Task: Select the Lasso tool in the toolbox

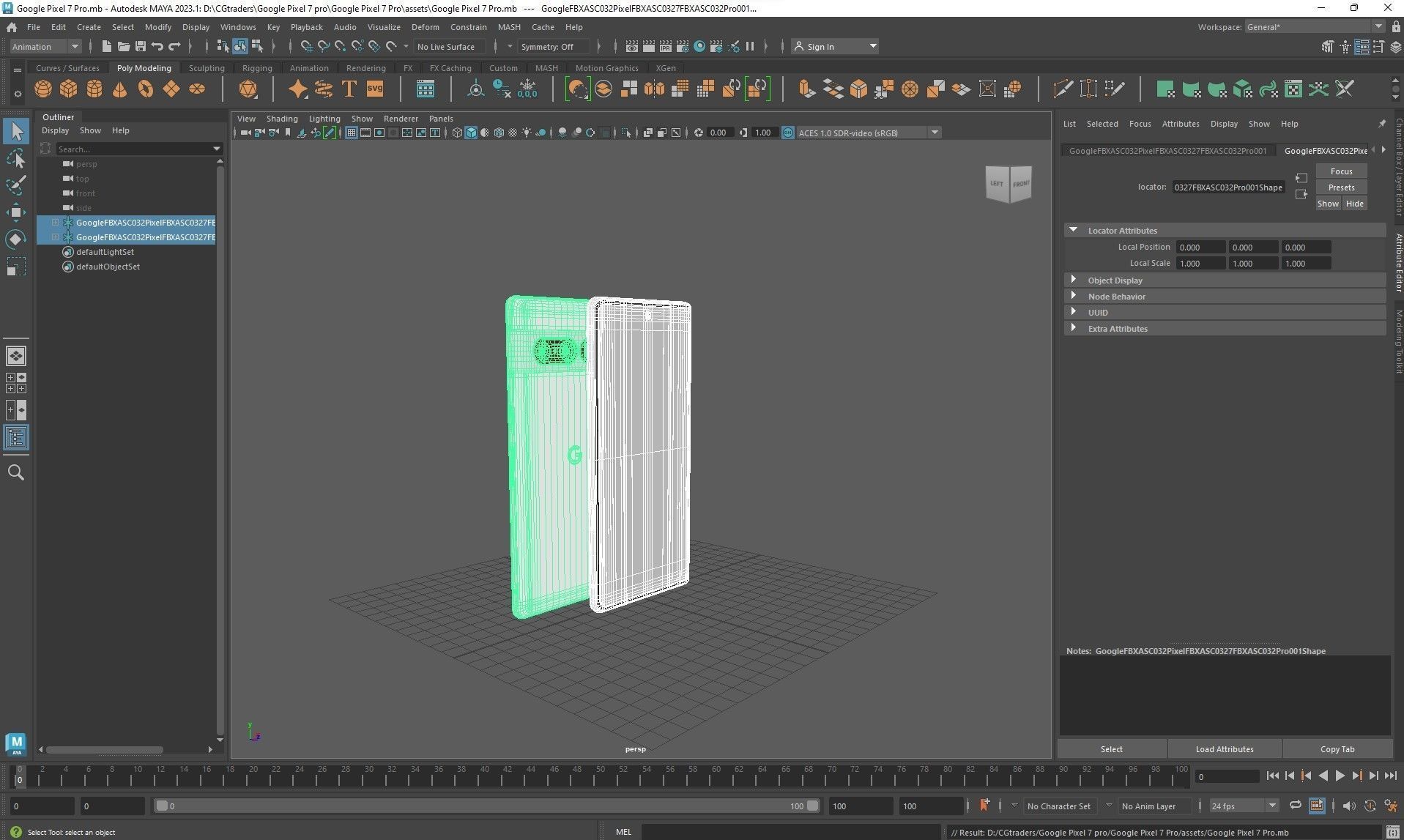Action: point(16,159)
